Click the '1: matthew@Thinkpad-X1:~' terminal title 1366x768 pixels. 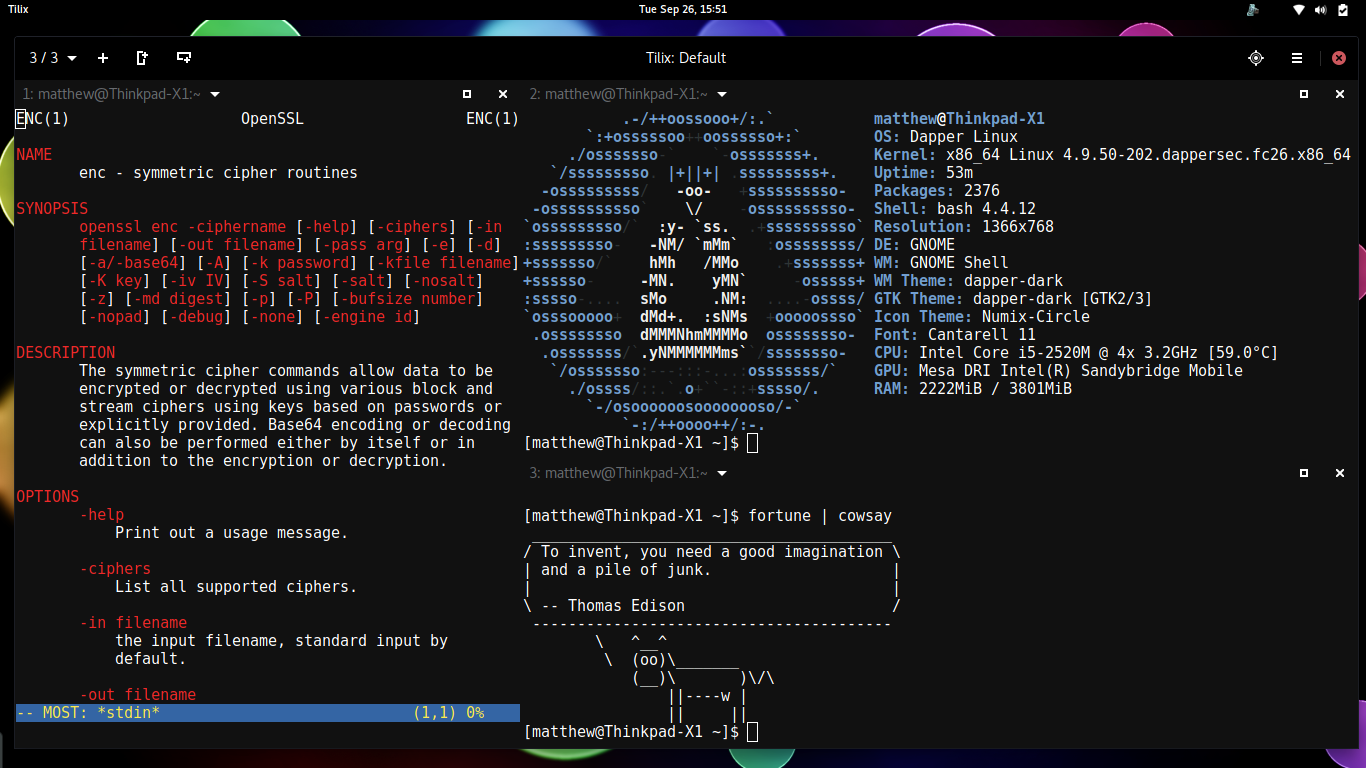click(x=112, y=94)
